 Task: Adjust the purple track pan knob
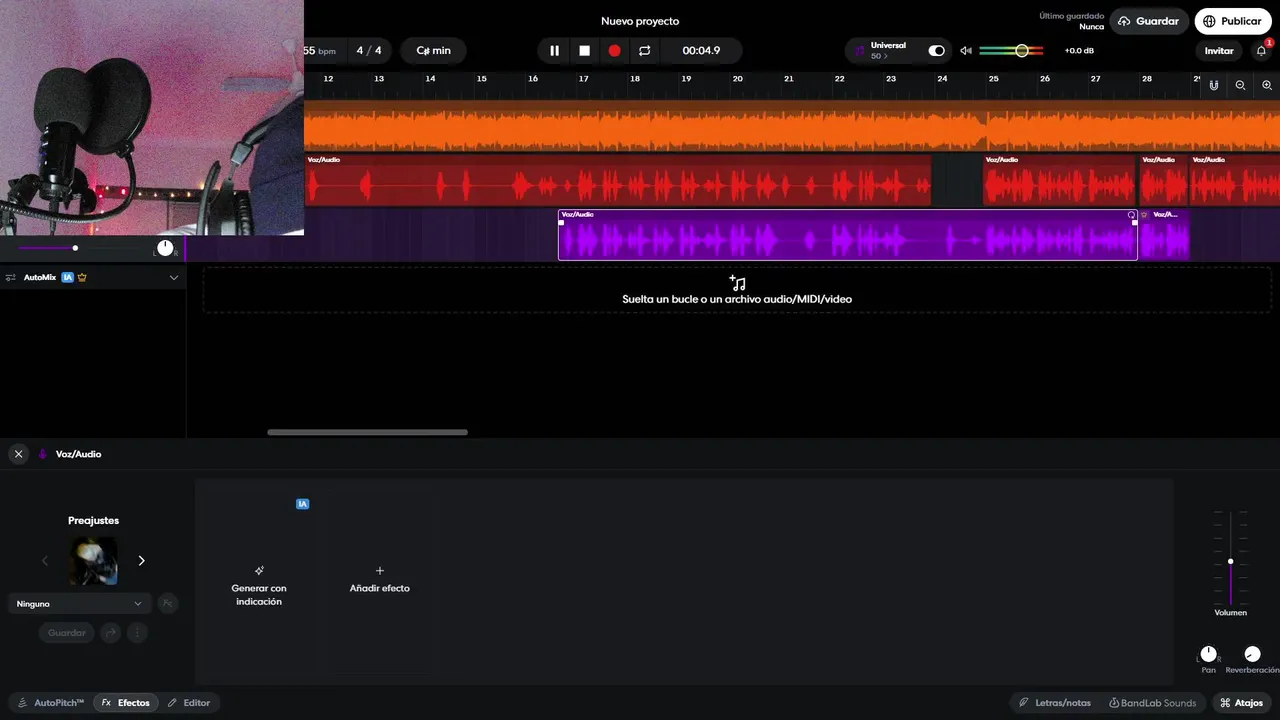click(x=165, y=248)
